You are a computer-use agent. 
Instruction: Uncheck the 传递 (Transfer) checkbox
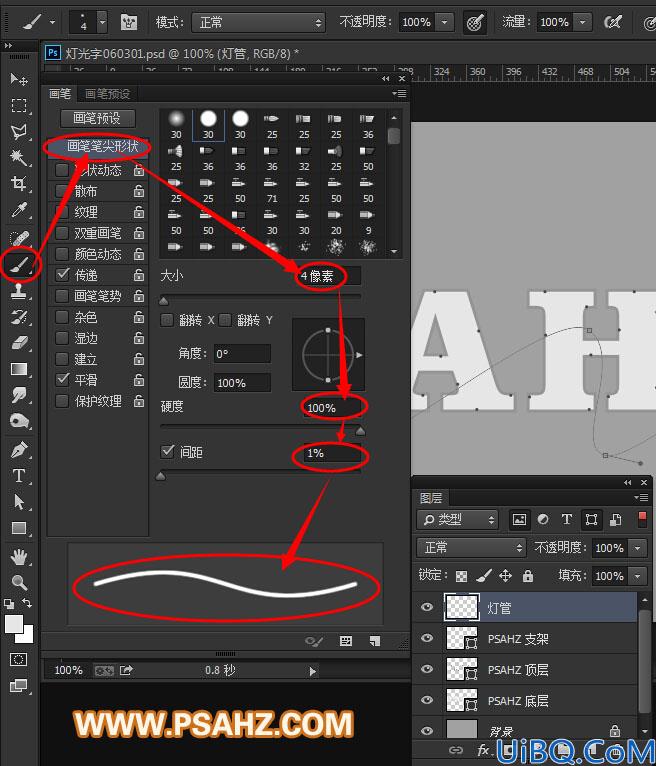[62, 275]
